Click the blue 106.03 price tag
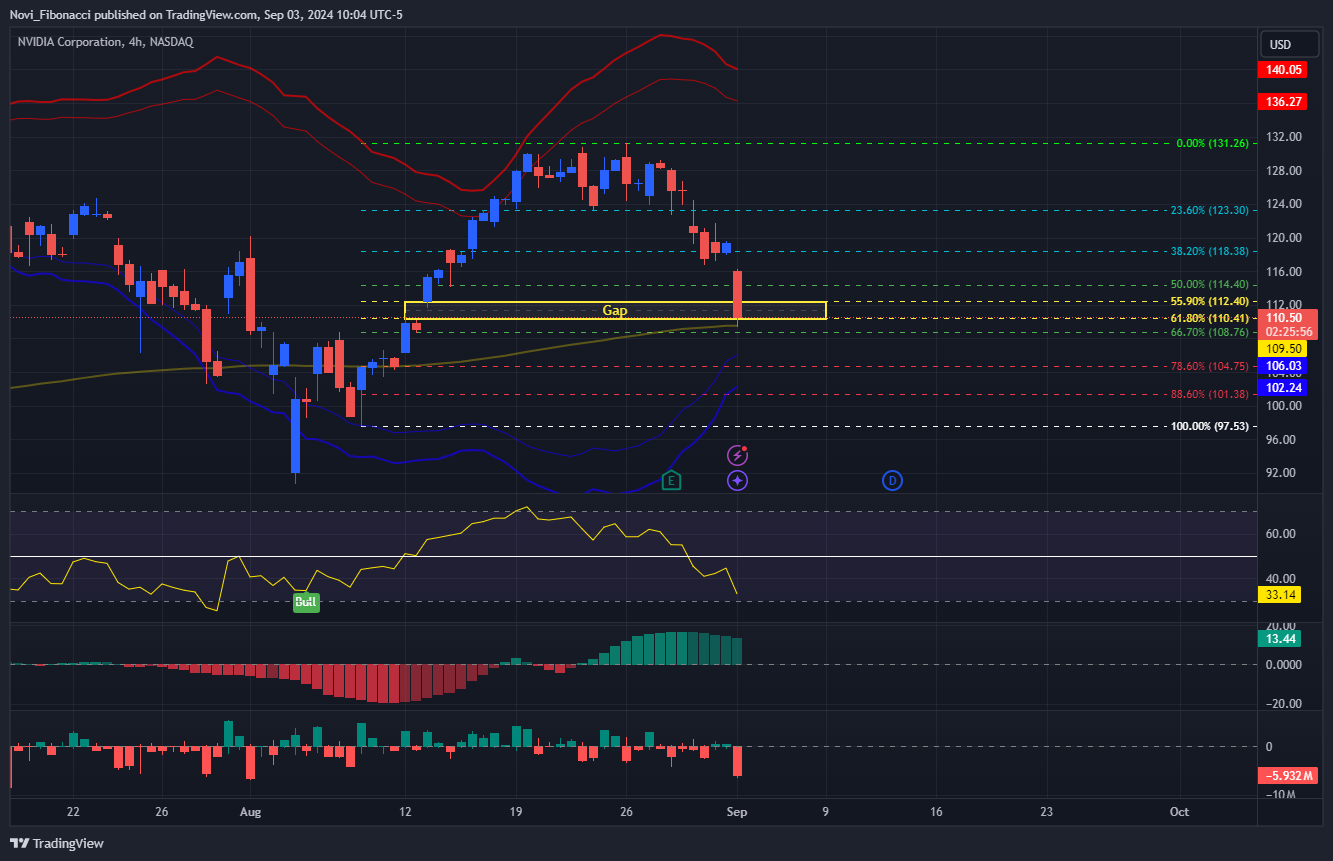 tap(1283, 366)
